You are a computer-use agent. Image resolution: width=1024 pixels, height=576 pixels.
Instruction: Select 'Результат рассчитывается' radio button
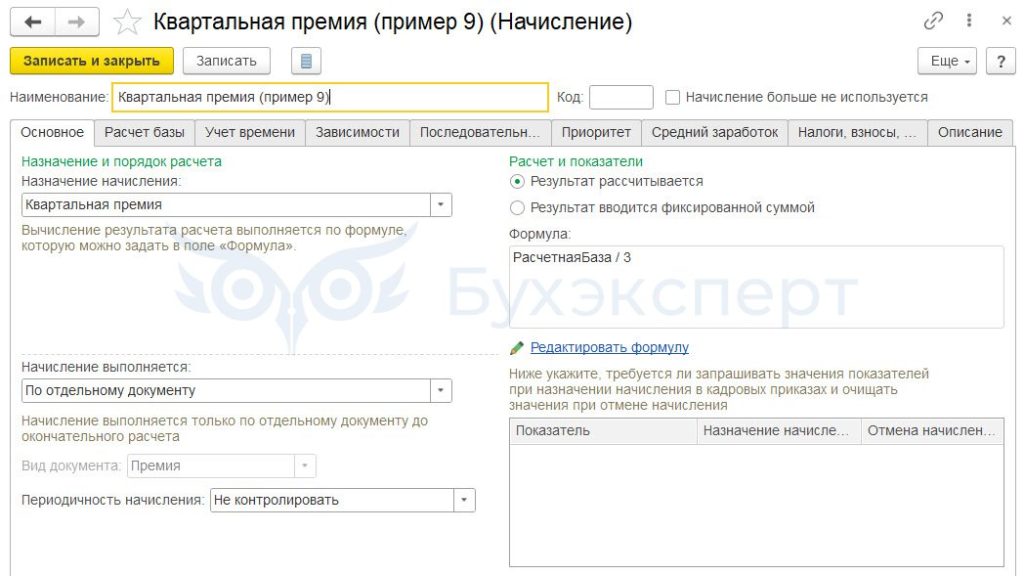point(517,181)
